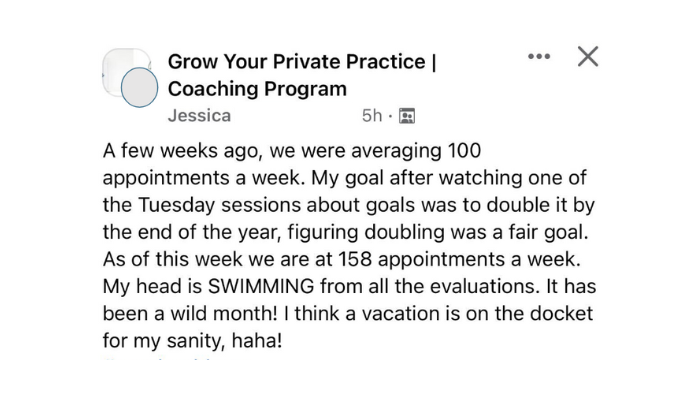The image size is (700, 400).
Task: Click the number 100 in the first line
Action: point(464,153)
